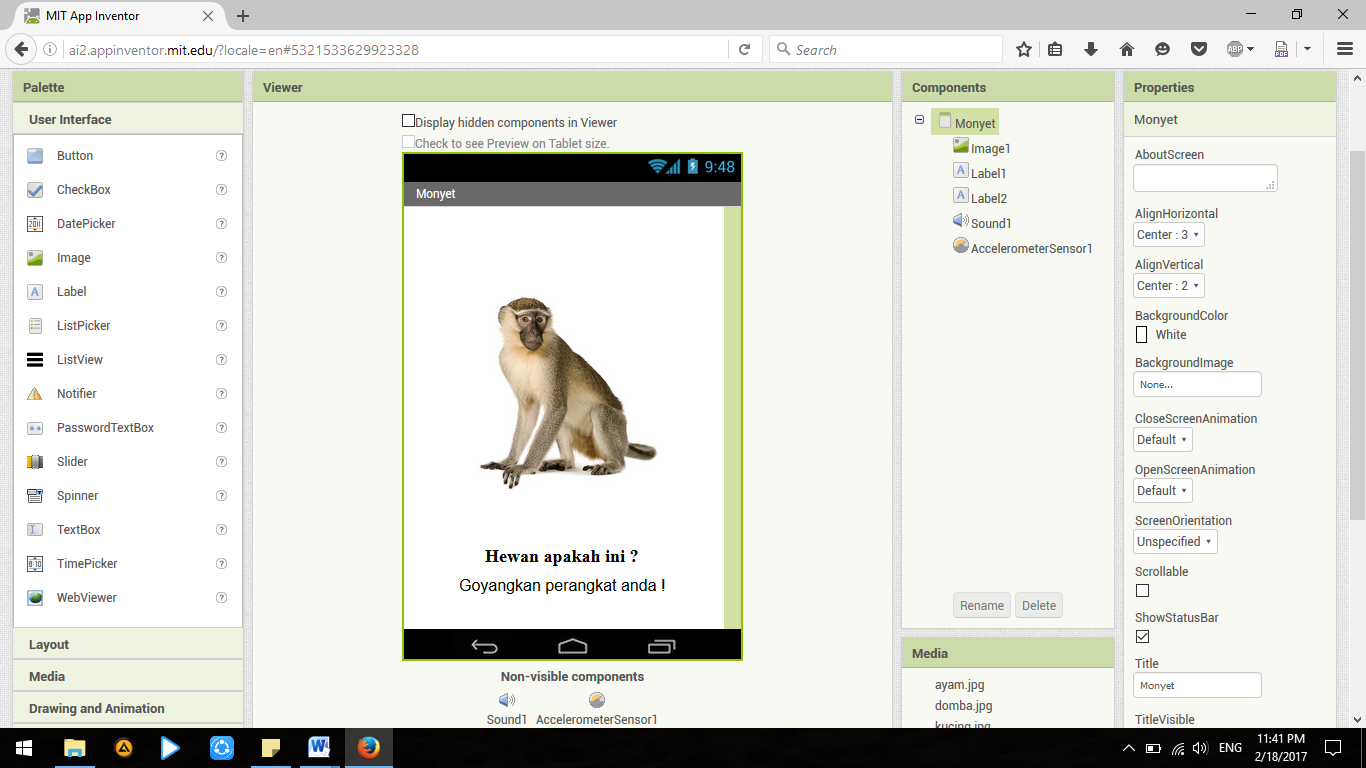Uncheck the ShowStatusBar property checkbox
This screenshot has width=1366, height=768.
1142,637
